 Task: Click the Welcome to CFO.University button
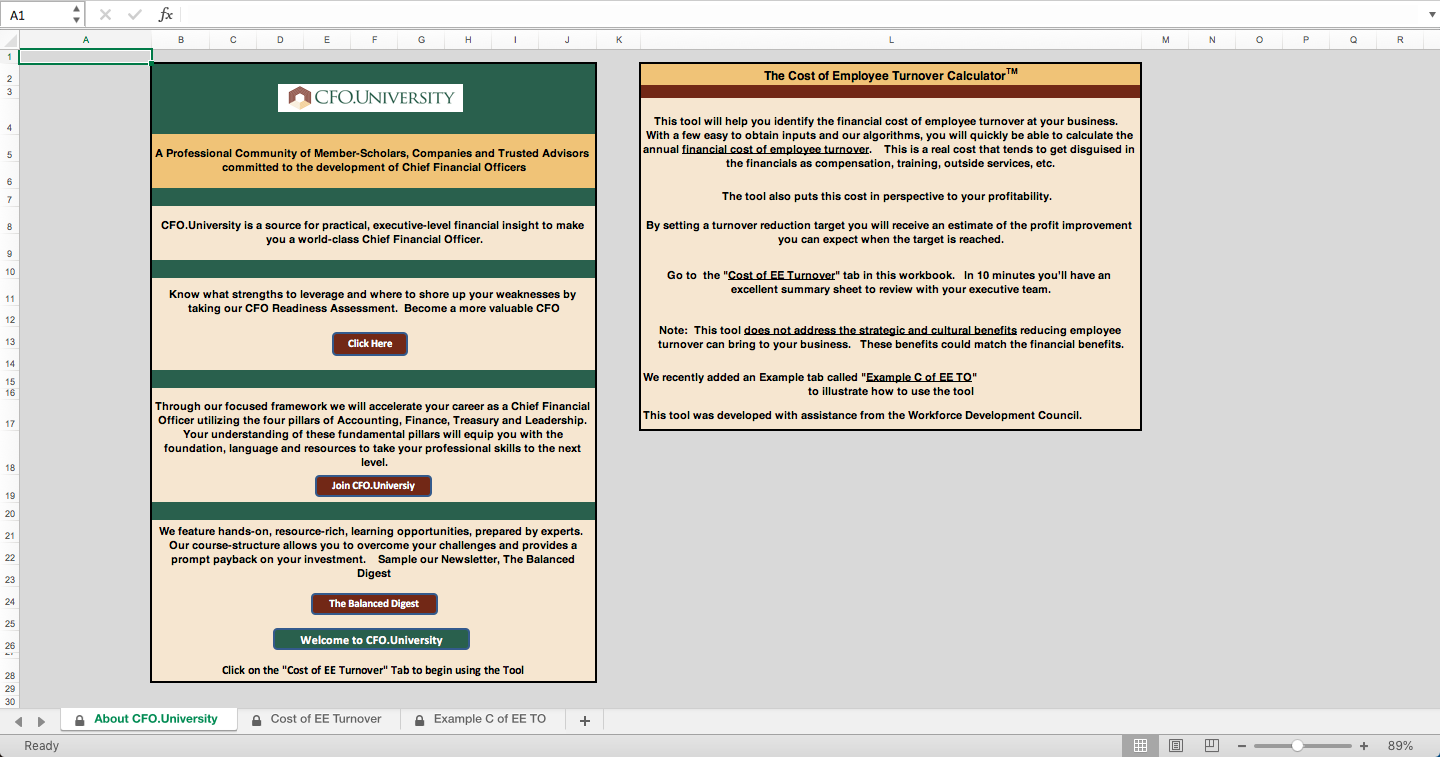pos(371,640)
